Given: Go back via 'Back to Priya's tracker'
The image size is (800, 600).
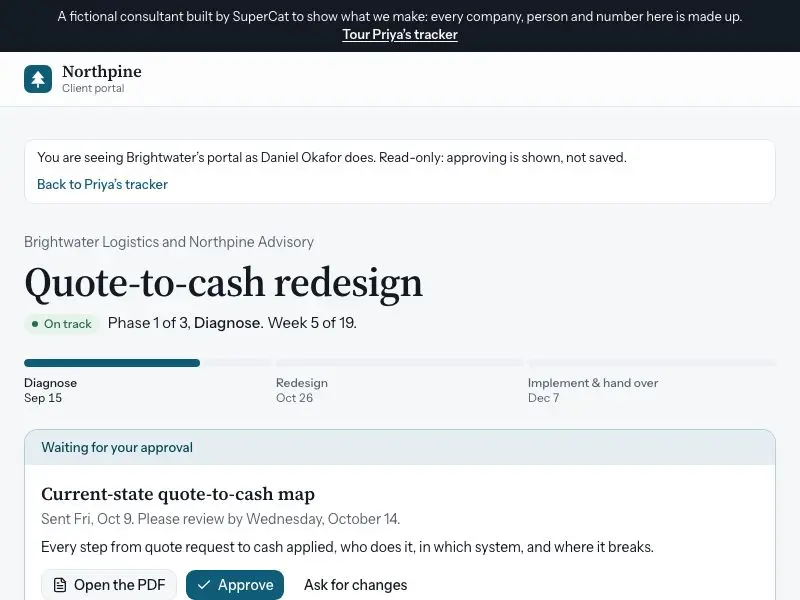Looking at the screenshot, I should click(x=102, y=184).
